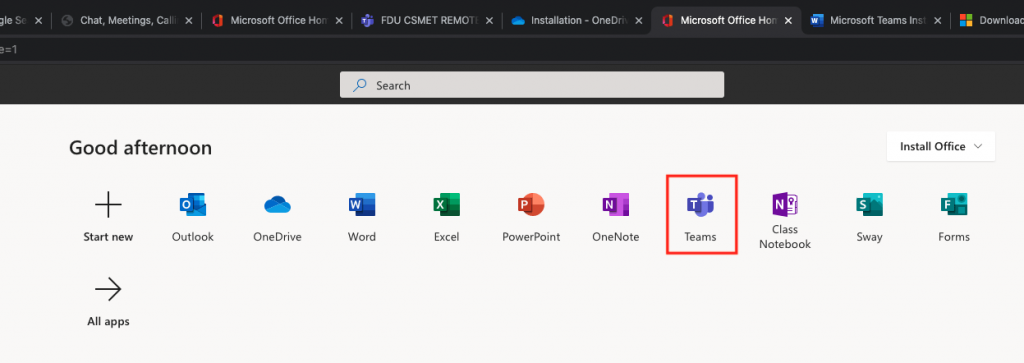Launch Microsoft Teams app
The image size is (1024, 363).
pyautogui.click(x=700, y=217)
